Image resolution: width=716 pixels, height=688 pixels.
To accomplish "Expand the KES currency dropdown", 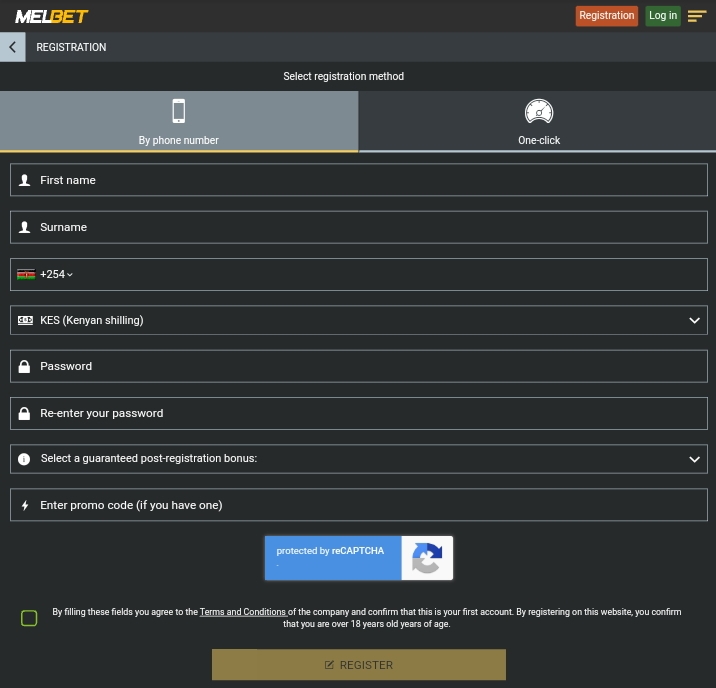I will (x=359, y=320).
